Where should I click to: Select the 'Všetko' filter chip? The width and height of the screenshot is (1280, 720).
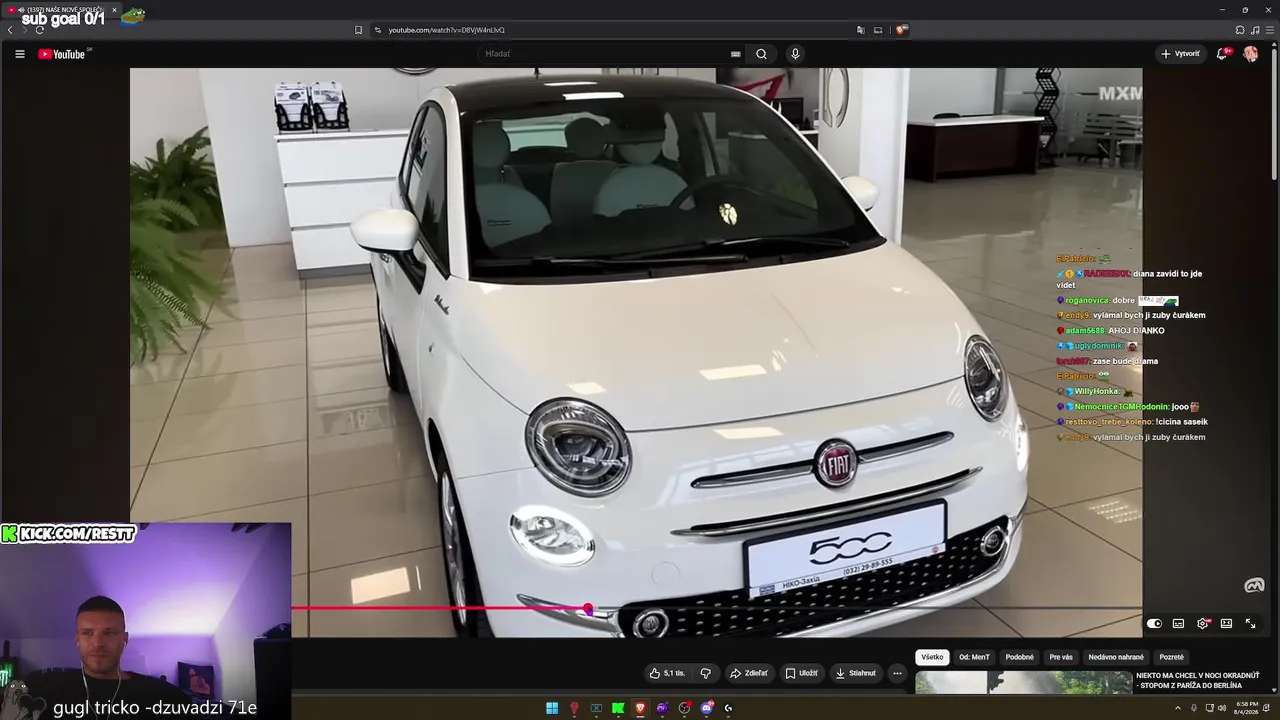point(932,657)
